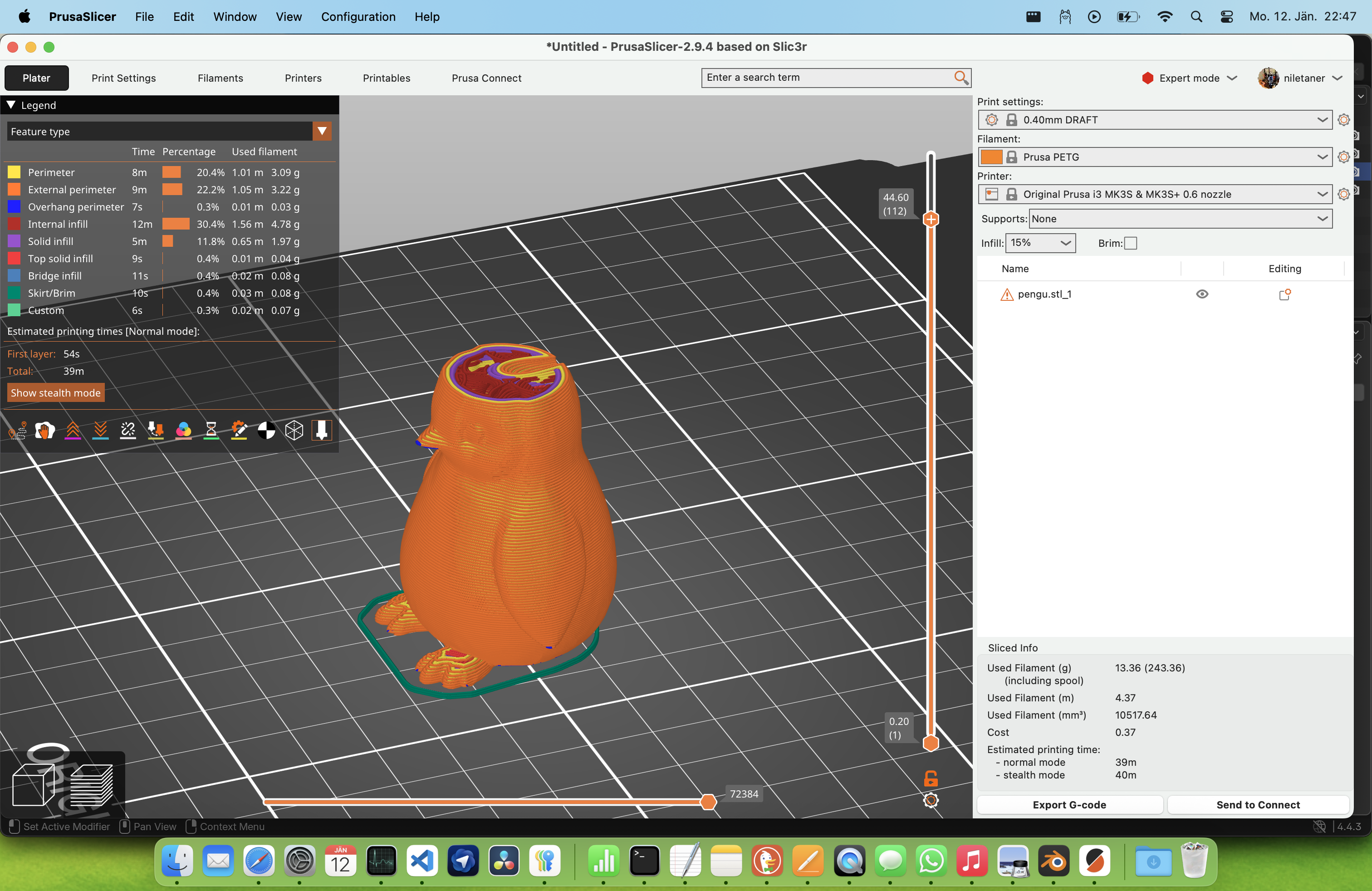
Task: Toggle the shells wireframe cube icon
Action: pyautogui.click(x=294, y=430)
